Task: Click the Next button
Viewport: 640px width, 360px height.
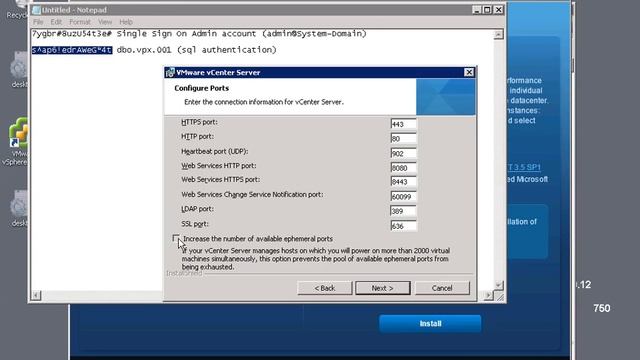Action: click(382, 288)
